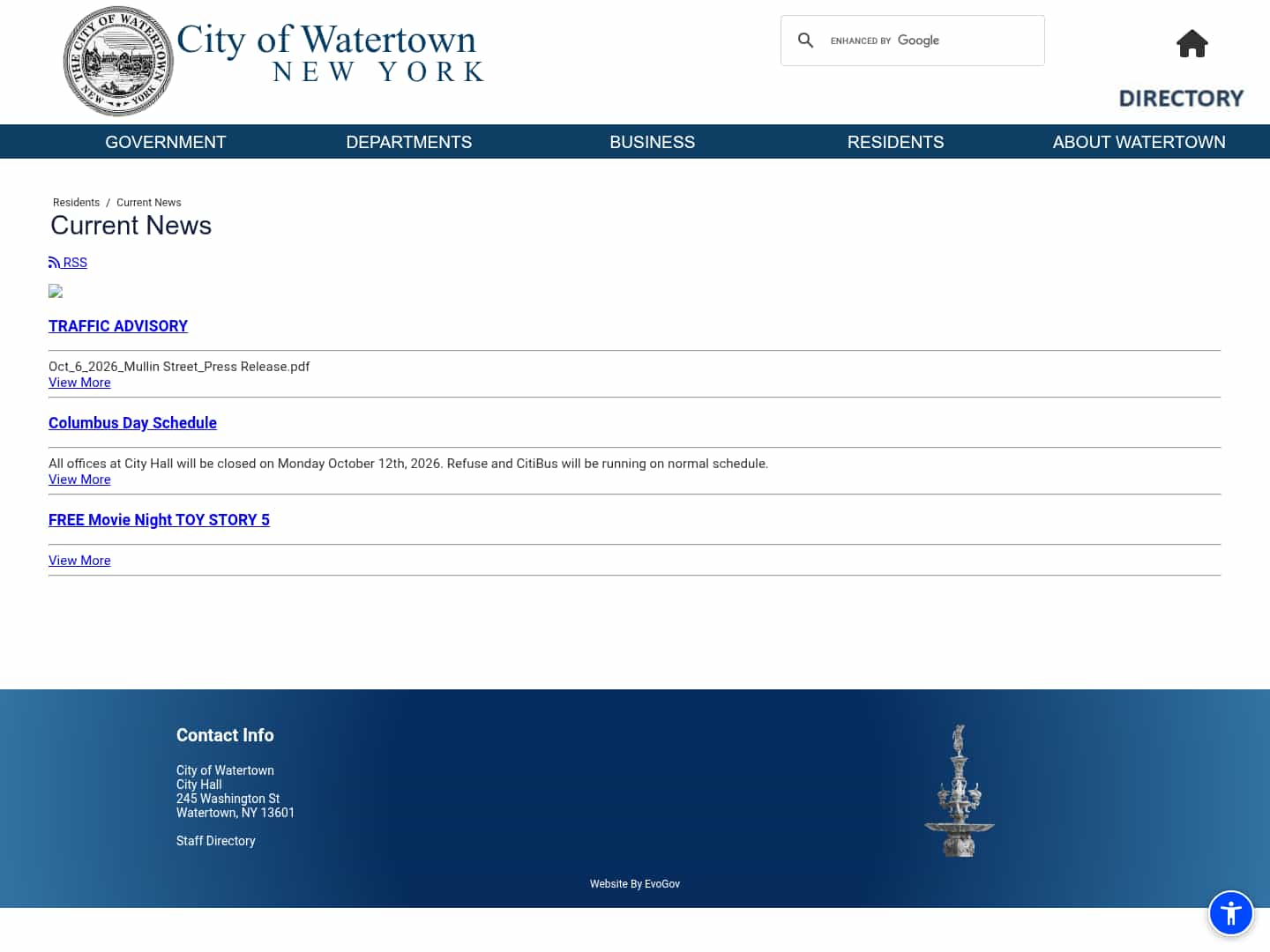
Task: Click the Contact Info heading
Action: point(225,735)
